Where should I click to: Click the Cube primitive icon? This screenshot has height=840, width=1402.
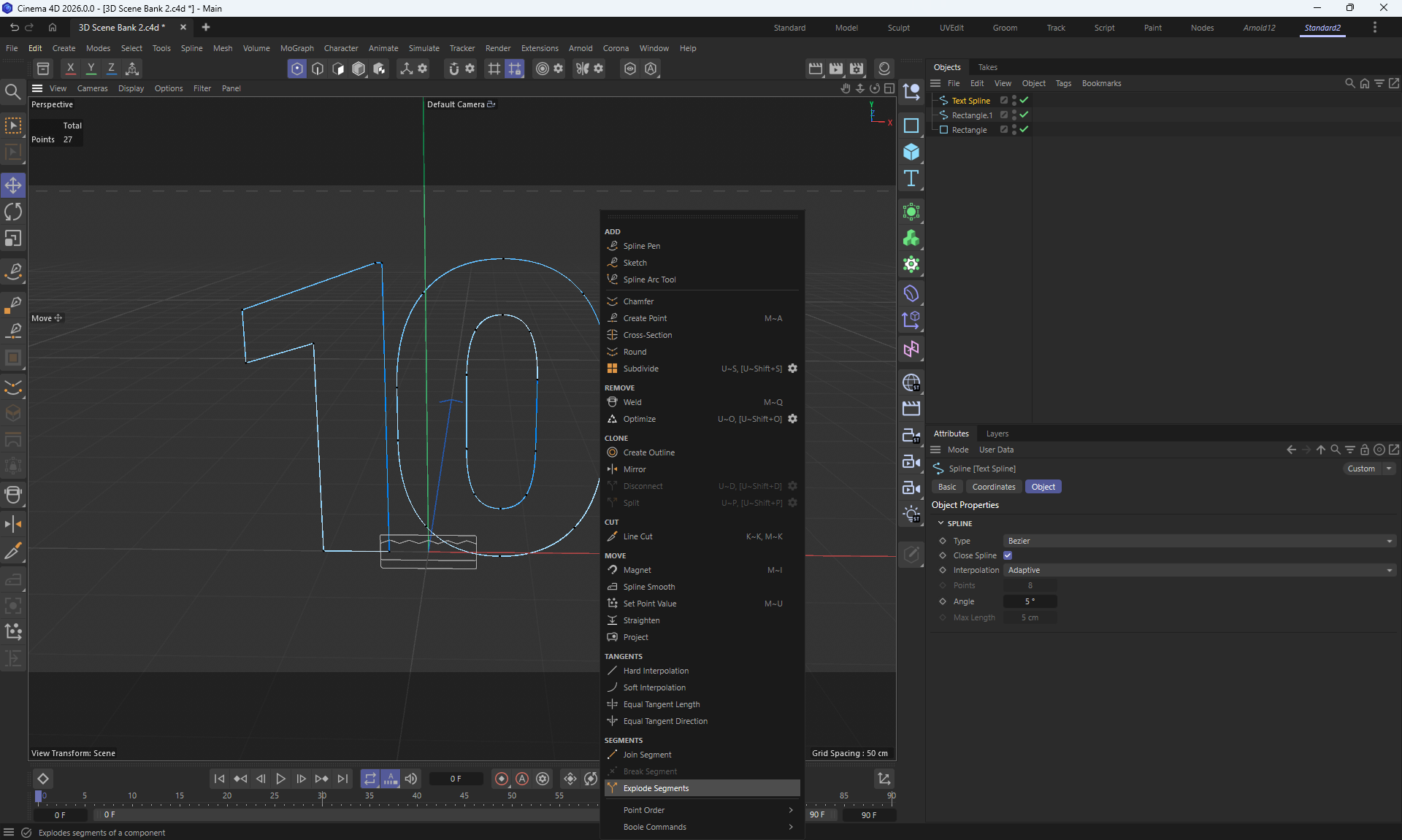(911, 152)
